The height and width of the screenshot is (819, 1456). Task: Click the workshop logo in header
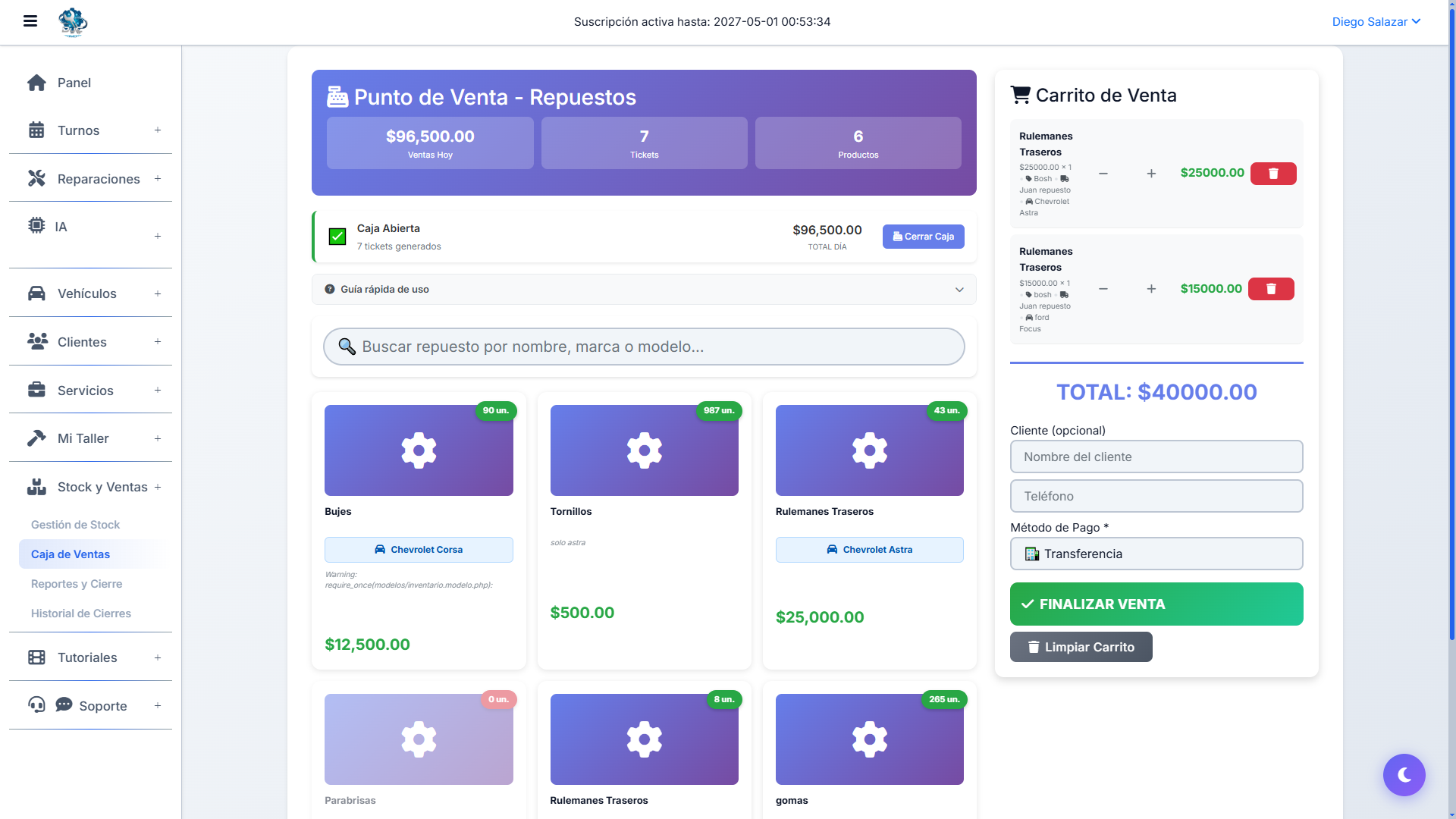(73, 22)
